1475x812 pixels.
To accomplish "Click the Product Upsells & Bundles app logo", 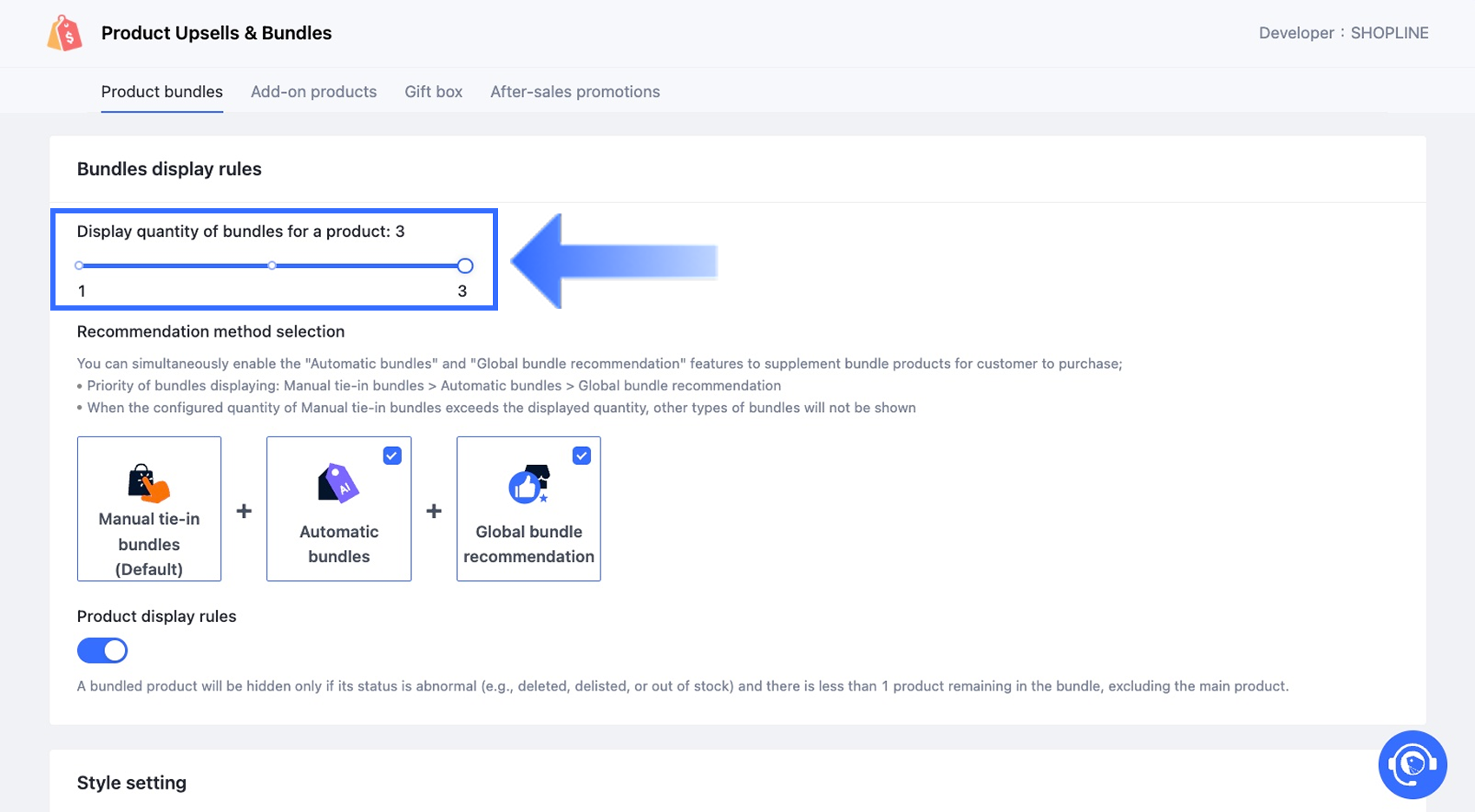I will 65,33.
